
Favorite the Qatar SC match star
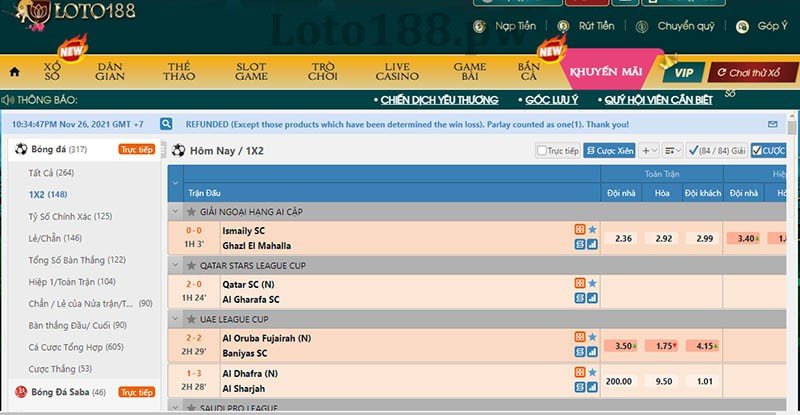[592, 283]
